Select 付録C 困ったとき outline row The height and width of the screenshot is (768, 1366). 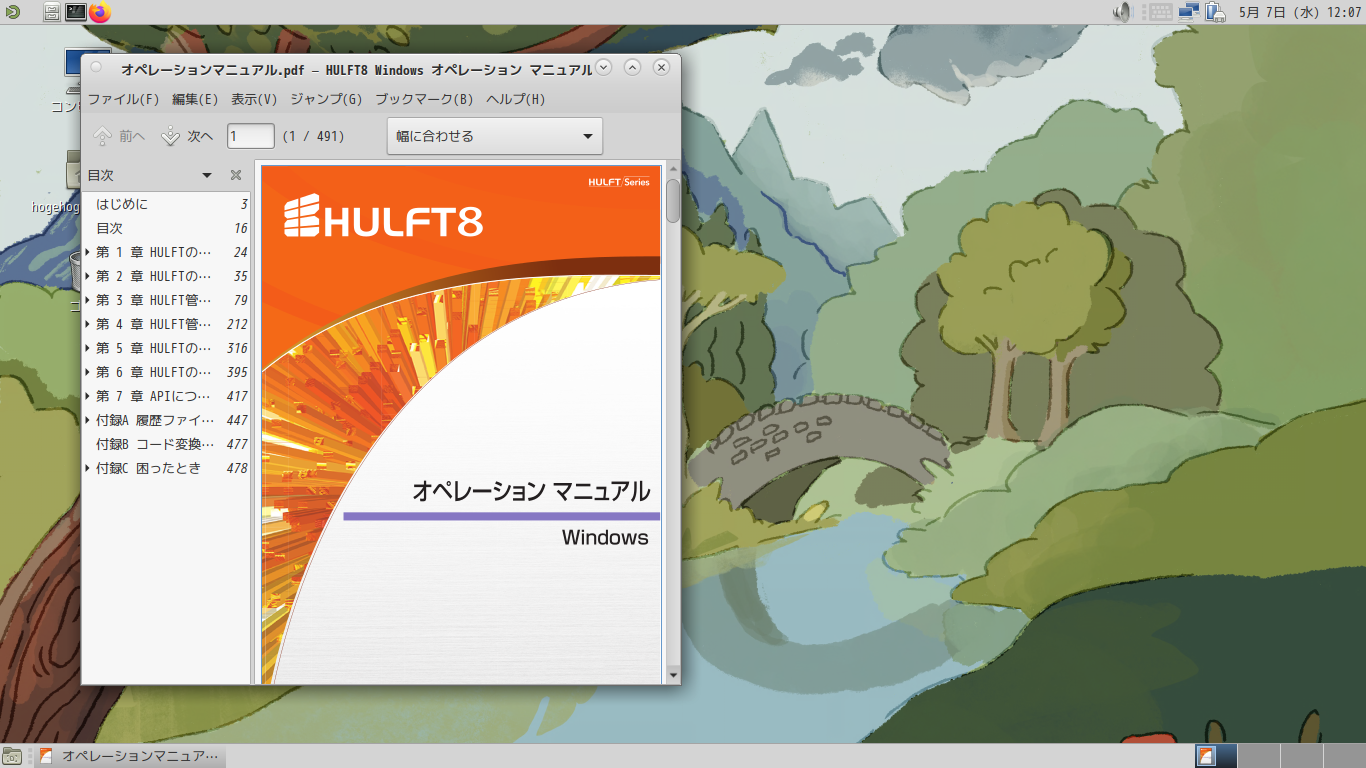click(166, 468)
